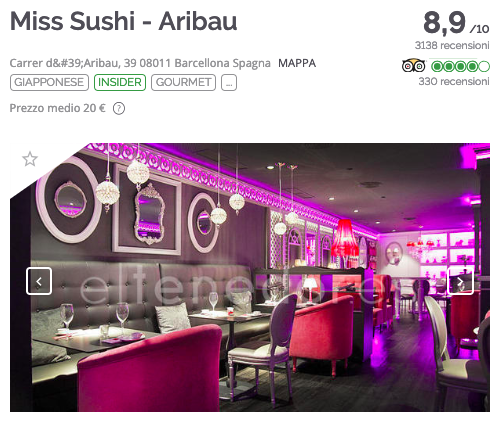This screenshot has width=496, height=426.
Task: Click the Miss Sushi - Aribau title
Action: tap(123, 21)
